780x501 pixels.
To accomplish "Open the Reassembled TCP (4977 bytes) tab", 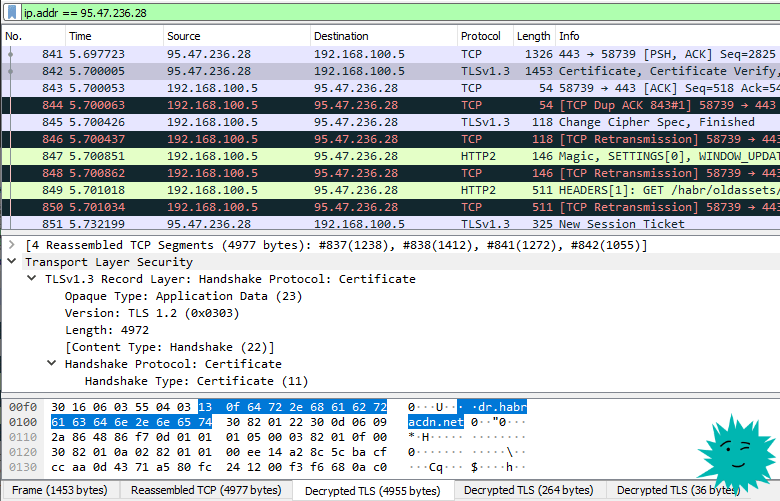I will tap(206, 491).
